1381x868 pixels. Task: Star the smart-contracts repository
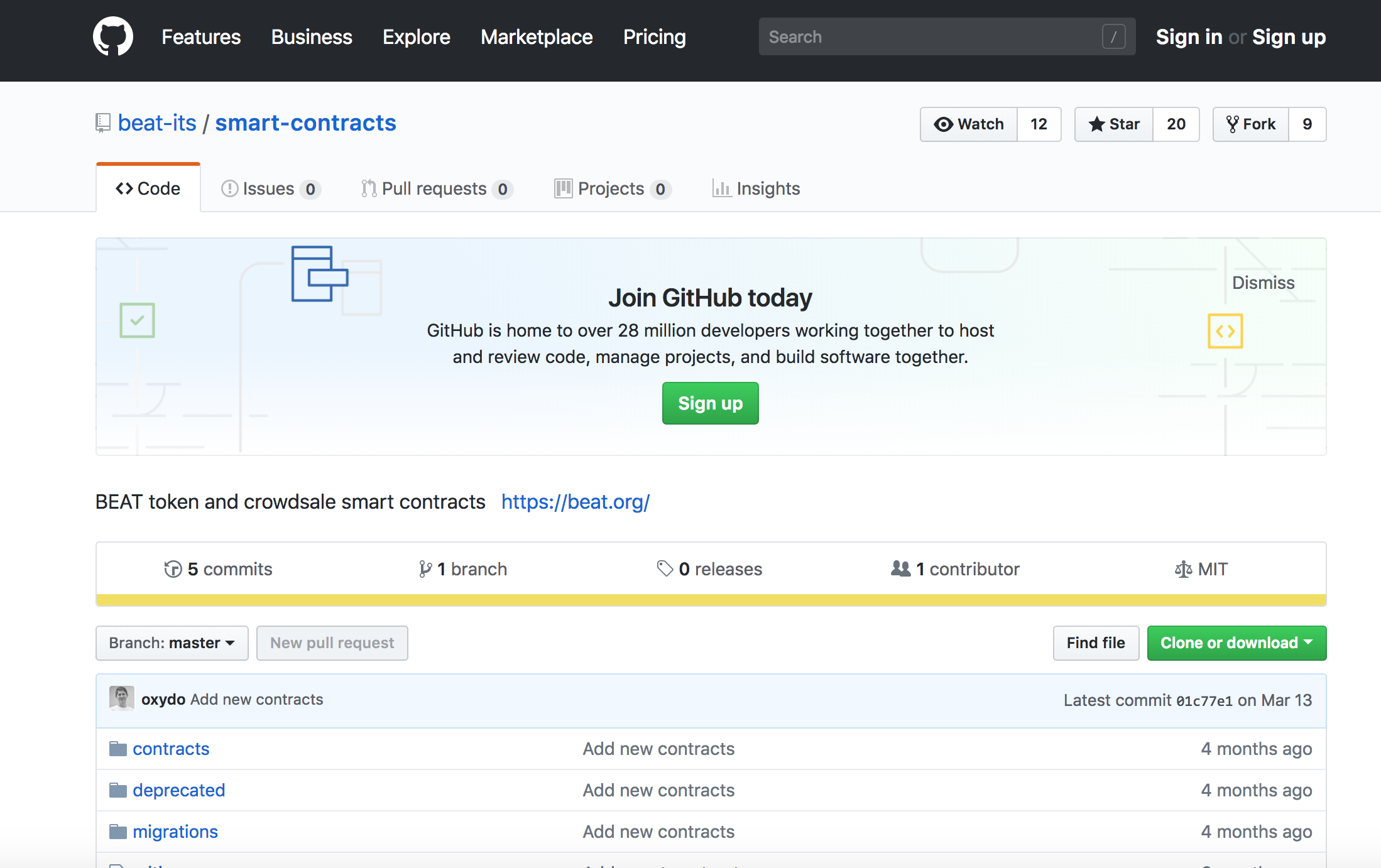[x=1114, y=124]
